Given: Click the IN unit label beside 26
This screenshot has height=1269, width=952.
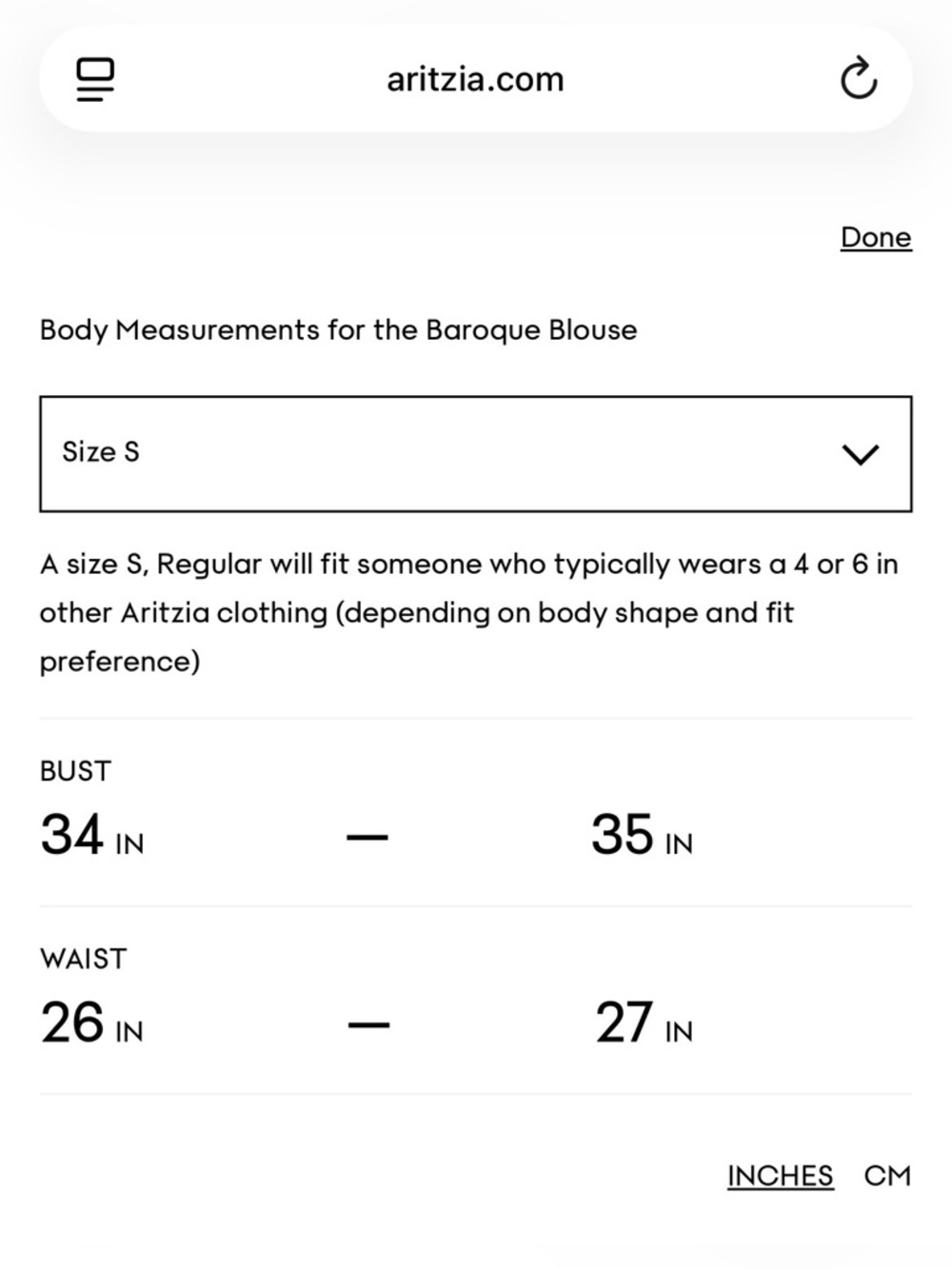Looking at the screenshot, I should click(129, 1032).
